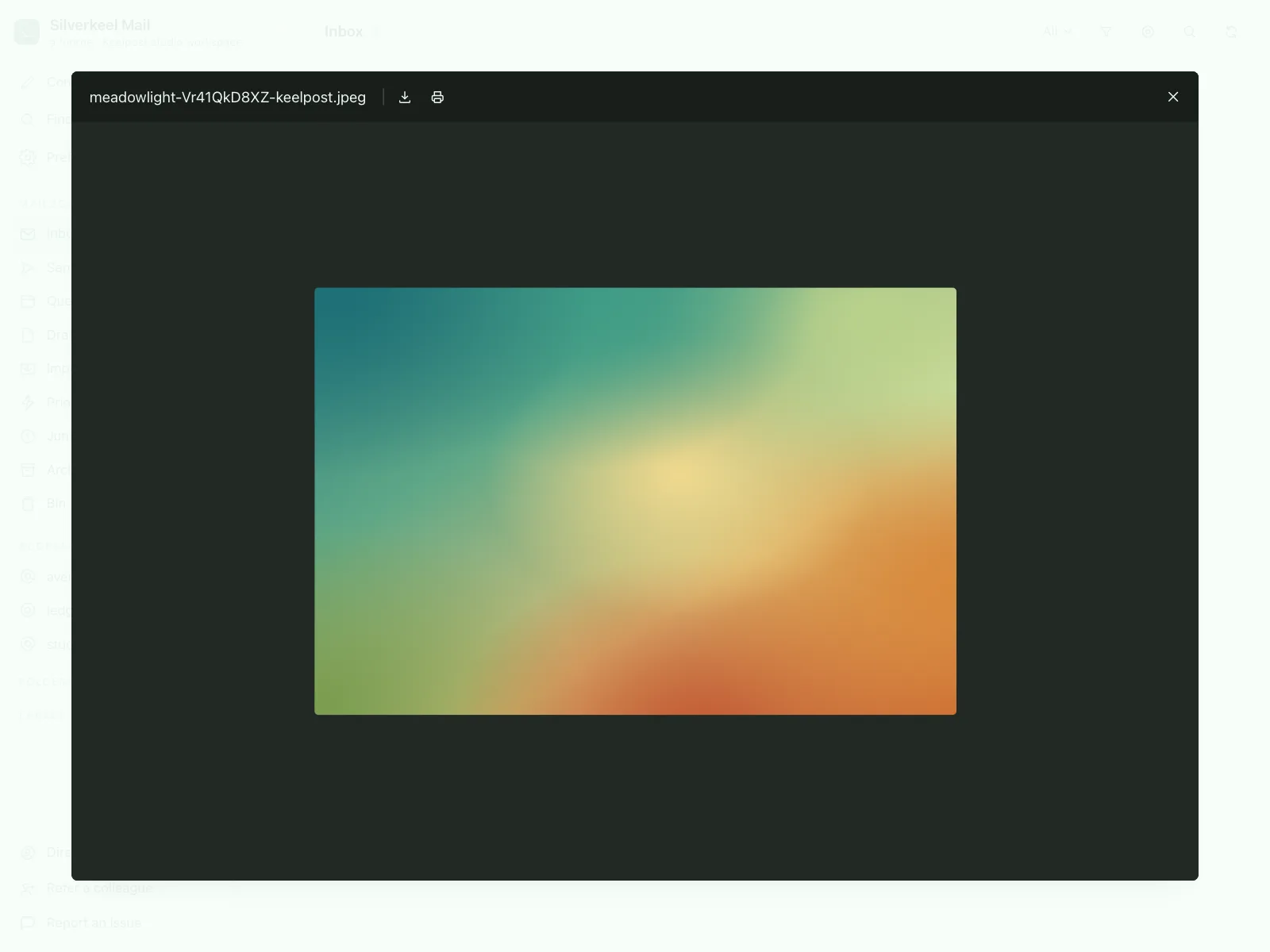The width and height of the screenshot is (1270, 952).
Task: Open Refer a colleague link
Action: pos(99,888)
